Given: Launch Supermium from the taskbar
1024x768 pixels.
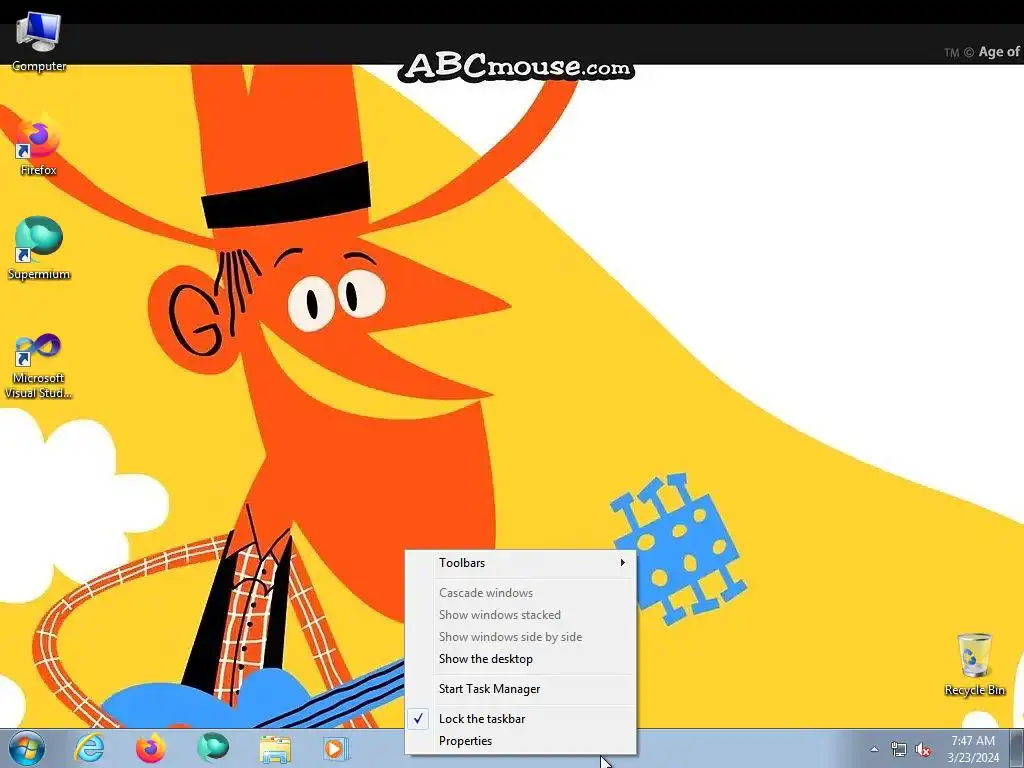Looking at the screenshot, I should 213,748.
